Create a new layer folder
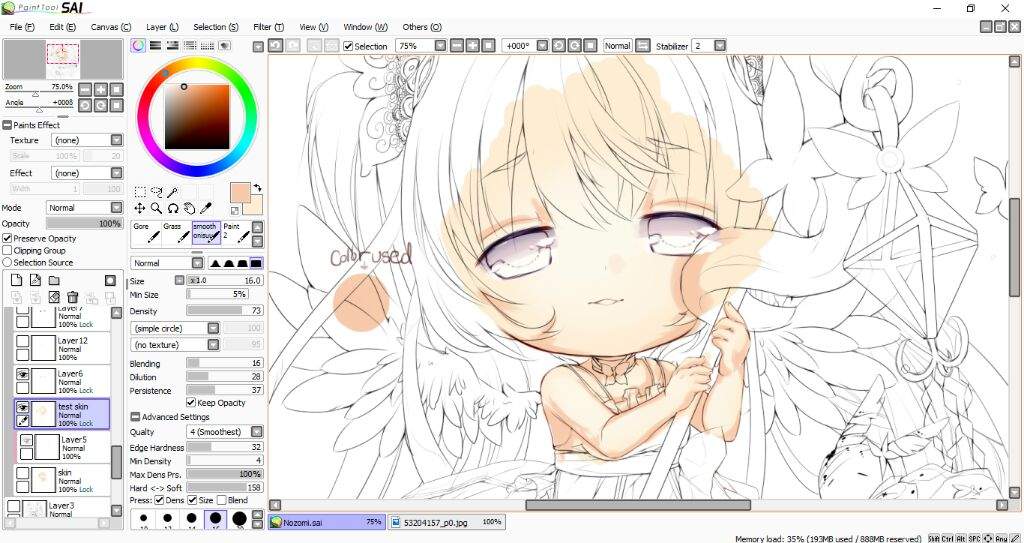1024x543 pixels. (54, 280)
